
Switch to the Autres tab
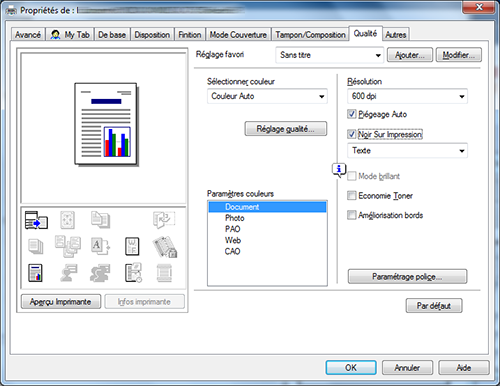[x=396, y=35]
